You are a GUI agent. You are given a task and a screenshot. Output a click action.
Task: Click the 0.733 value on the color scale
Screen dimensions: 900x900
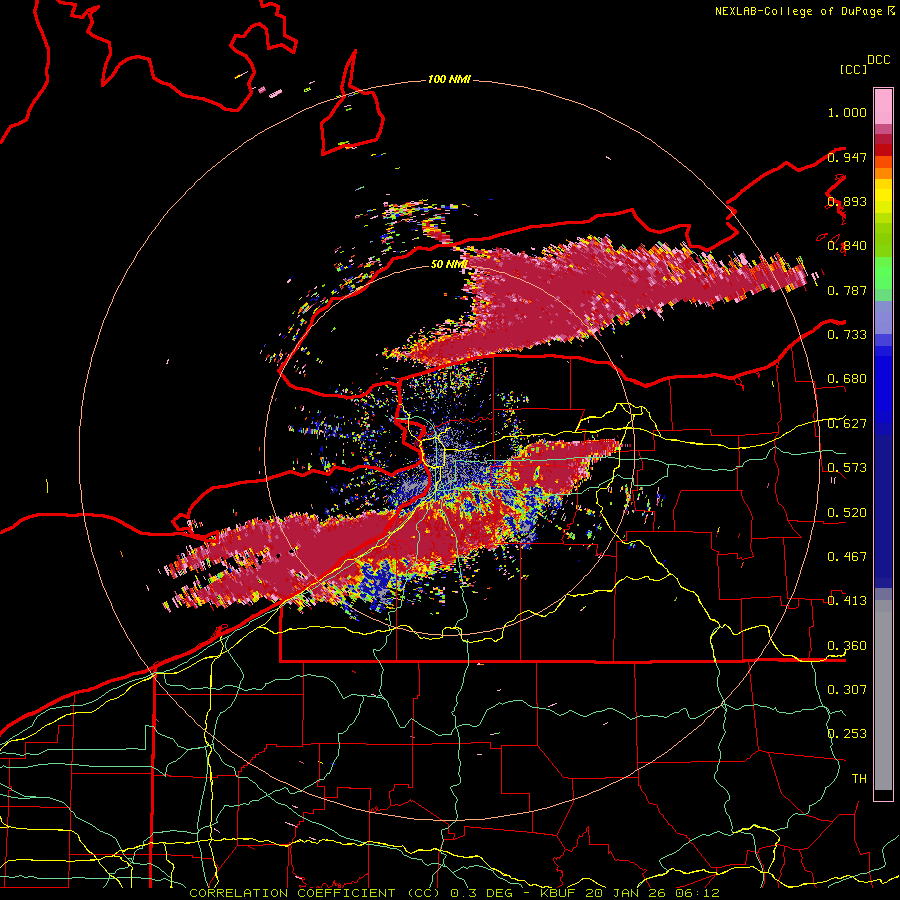point(847,334)
